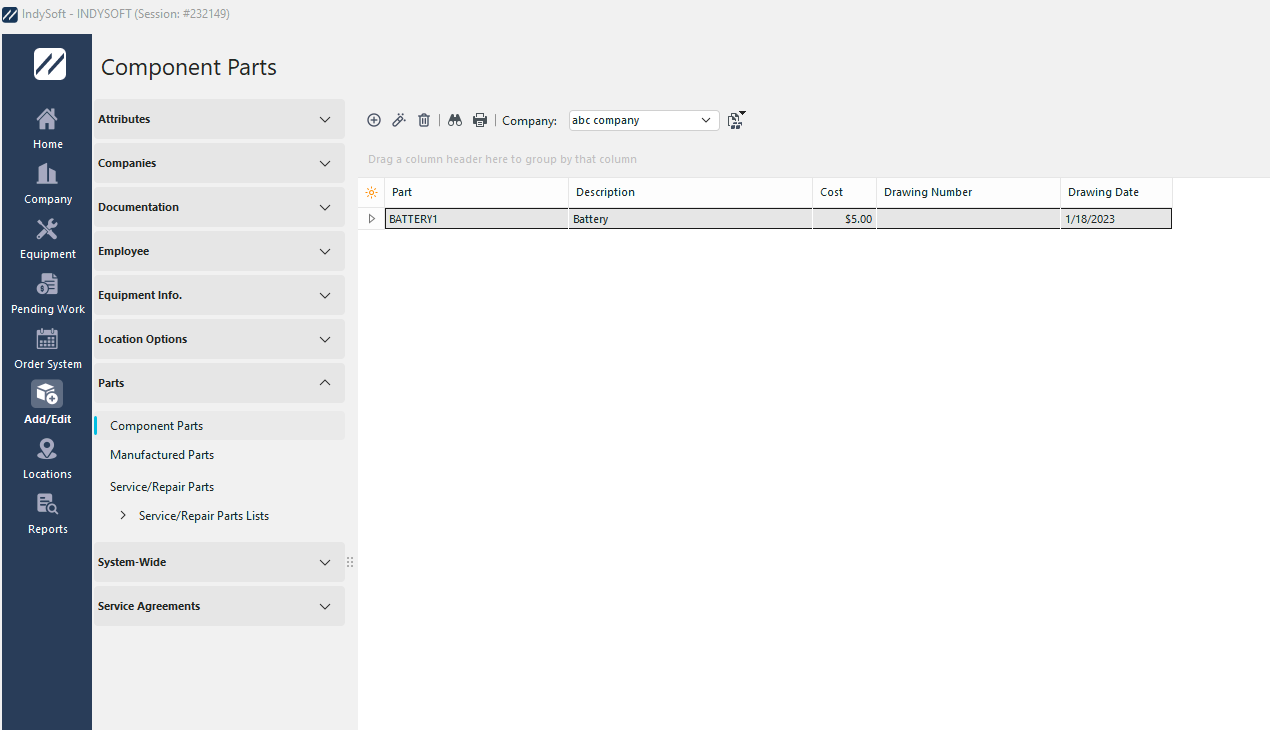Go to Home in the sidebar
This screenshot has height=730, width=1270.
click(x=47, y=128)
